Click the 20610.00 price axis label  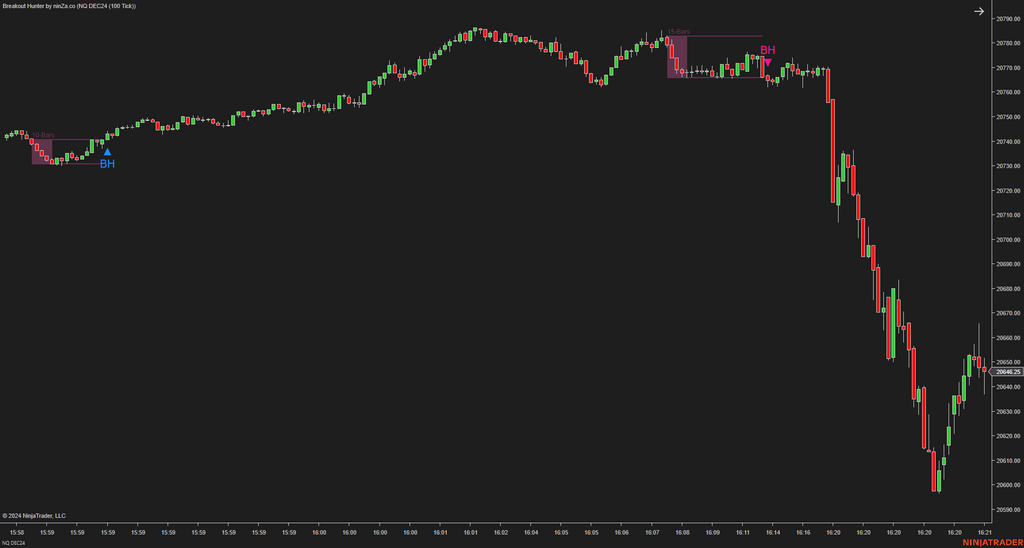1008,460
